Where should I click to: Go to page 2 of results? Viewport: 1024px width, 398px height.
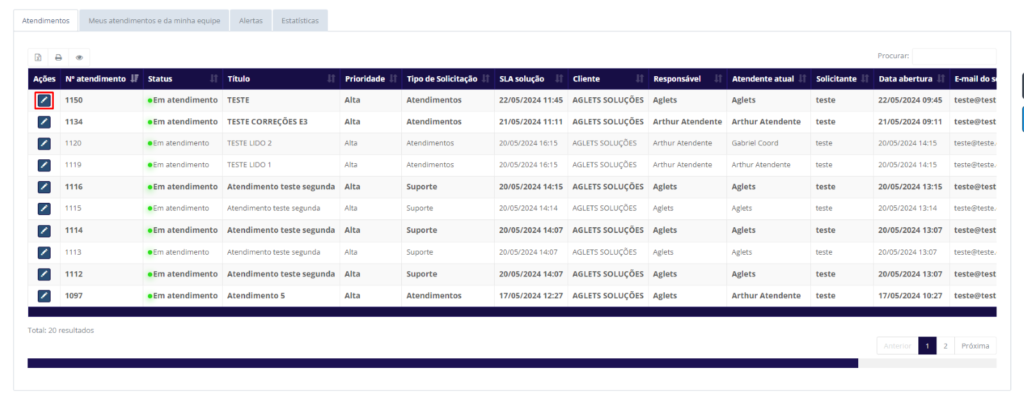(945, 346)
